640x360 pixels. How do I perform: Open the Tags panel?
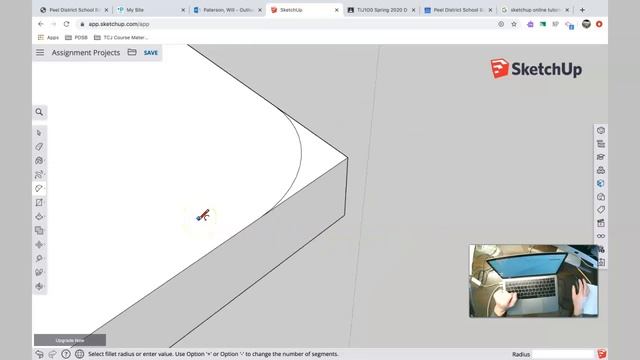tap(600, 210)
